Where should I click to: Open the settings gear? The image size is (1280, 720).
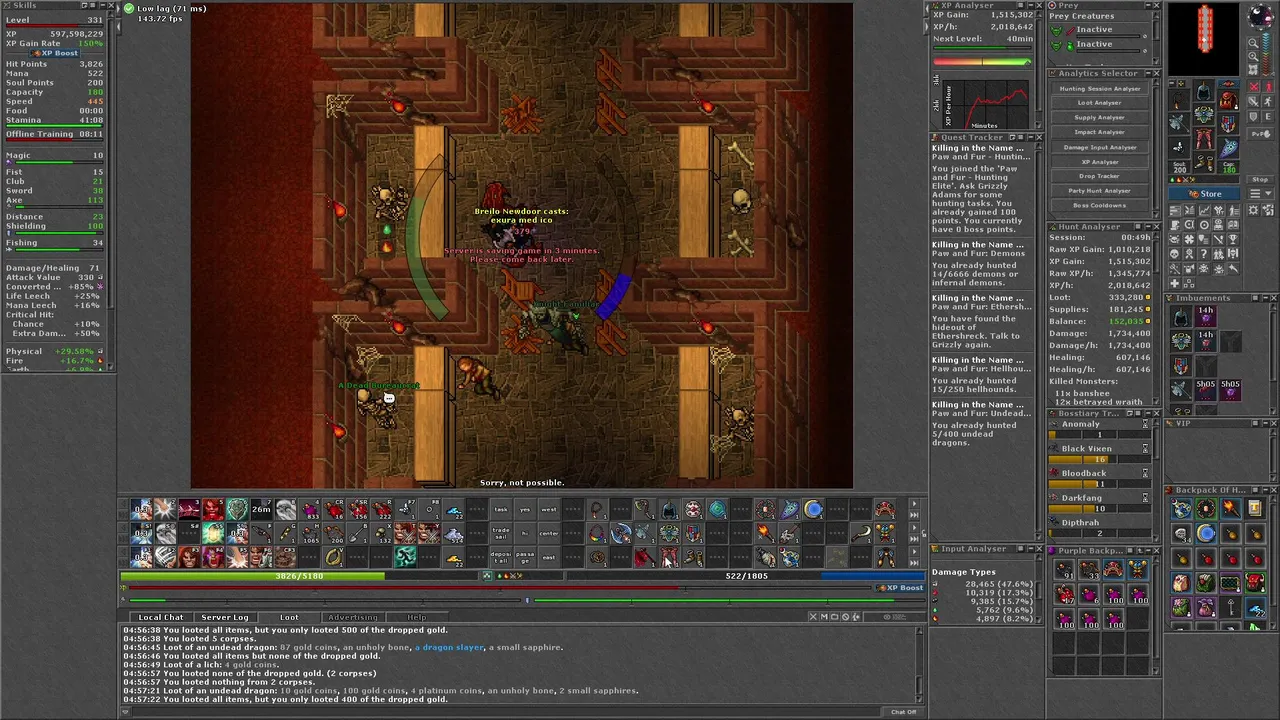(x=1253, y=210)
